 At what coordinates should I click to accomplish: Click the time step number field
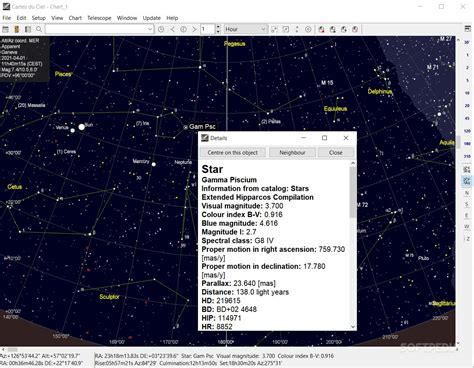tap(208, 29)
